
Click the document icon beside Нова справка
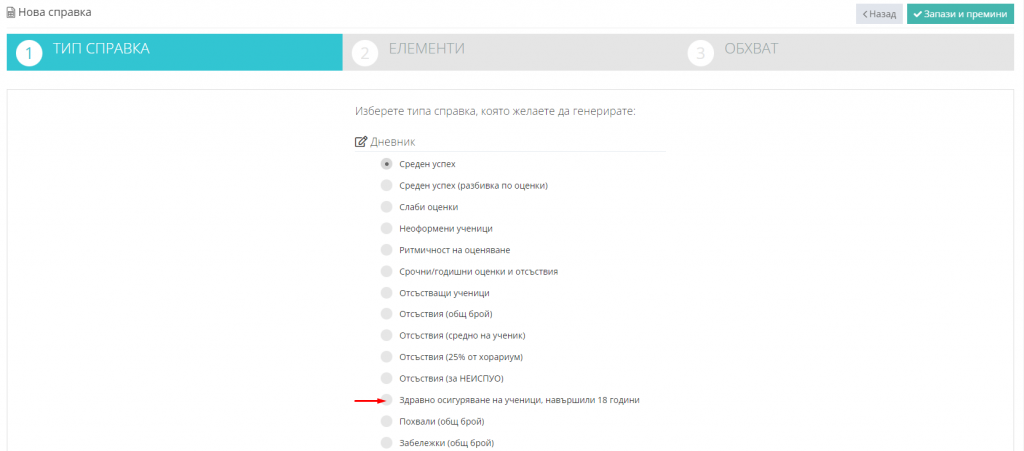(11, 13)
